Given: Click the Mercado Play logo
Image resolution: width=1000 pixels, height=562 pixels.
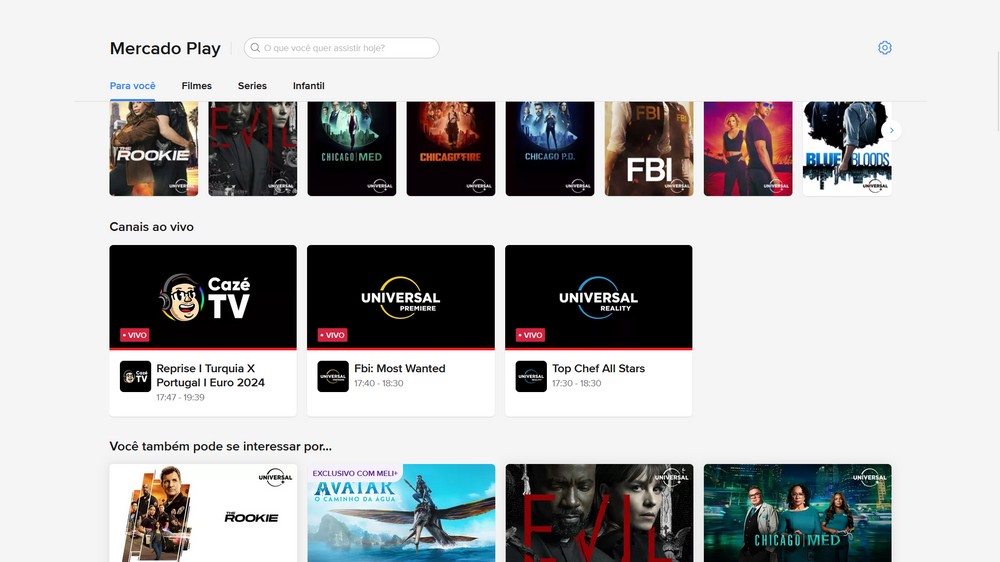Looking at the screenshot, I should pyautogui.click(x=165, y=48).
